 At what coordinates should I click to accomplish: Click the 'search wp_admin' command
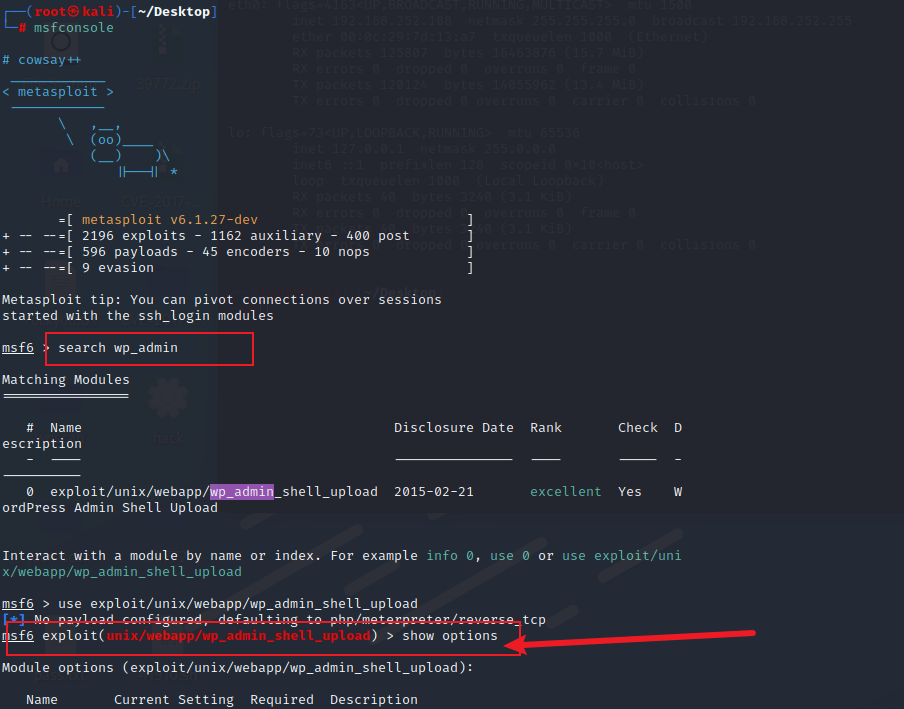click(118, 348)
